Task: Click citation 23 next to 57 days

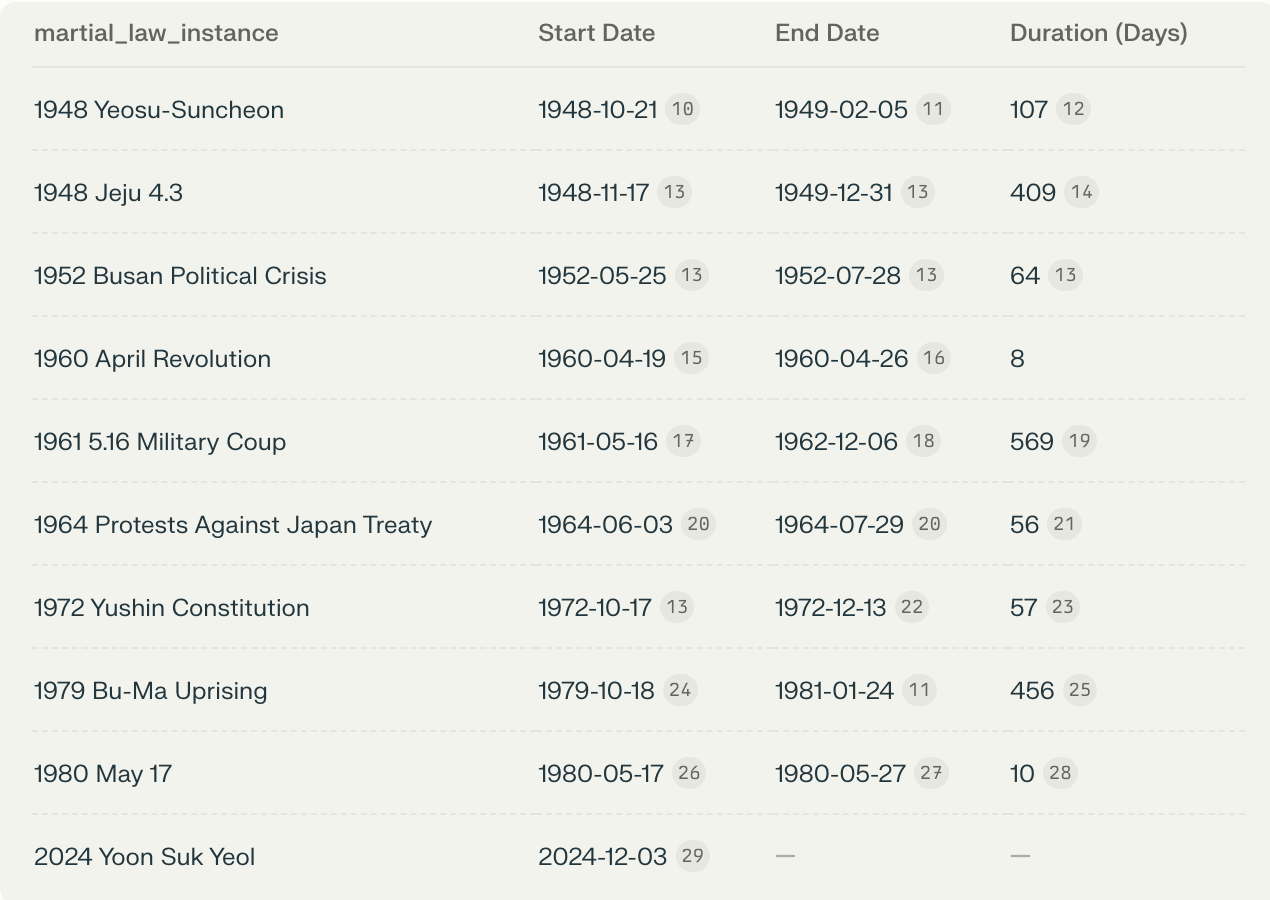Action: coord(1062,607)
